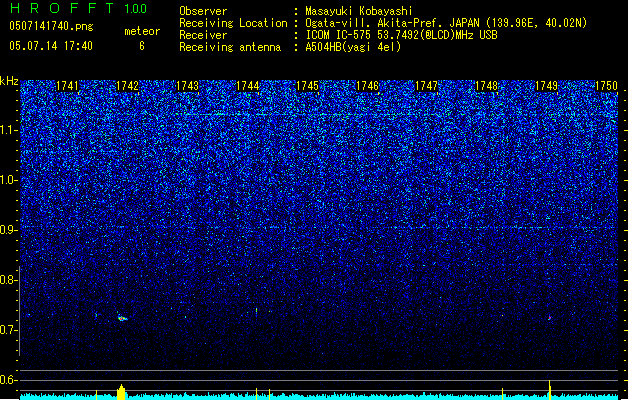This screenshot has height=400, width=629.
Task: Click the 0.9 kHz axis label
Action: pos(9,230)
